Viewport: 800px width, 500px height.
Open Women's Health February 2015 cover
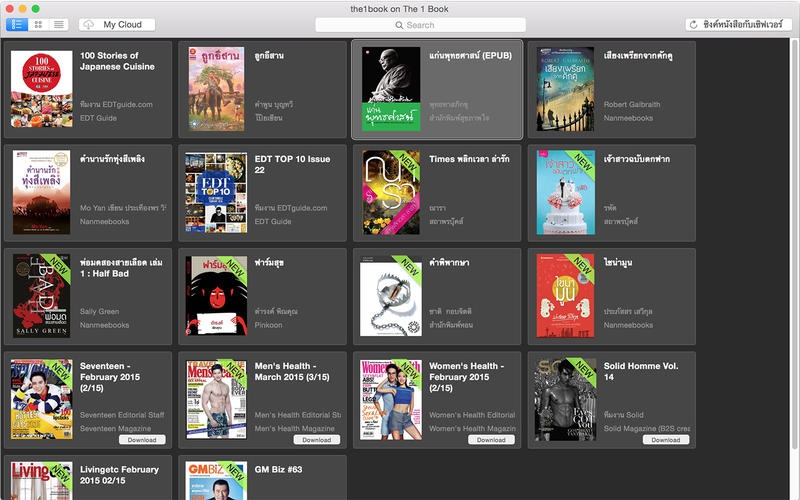[x=391, y=400]
